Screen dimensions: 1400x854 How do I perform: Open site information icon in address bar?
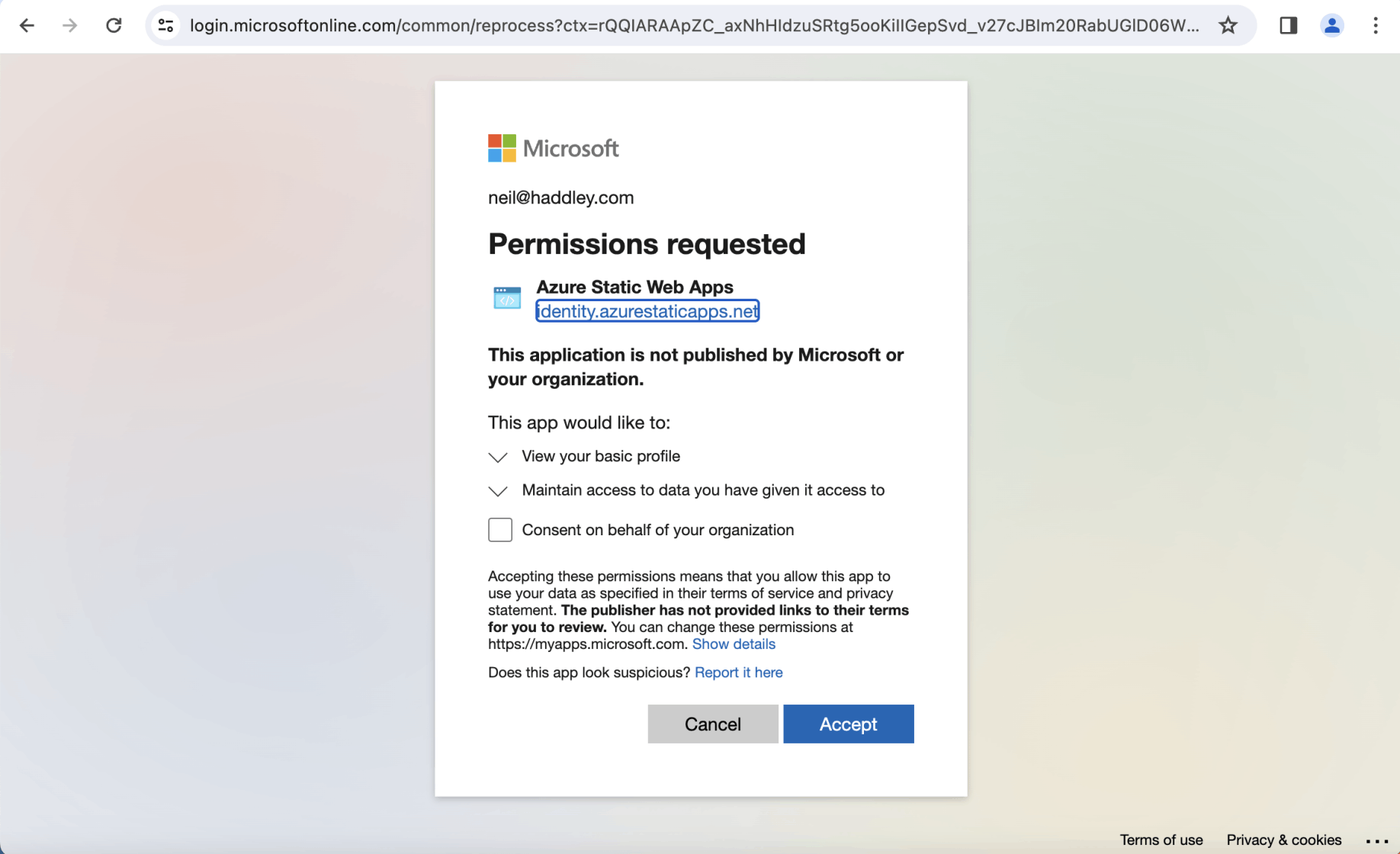pos(165,26)
